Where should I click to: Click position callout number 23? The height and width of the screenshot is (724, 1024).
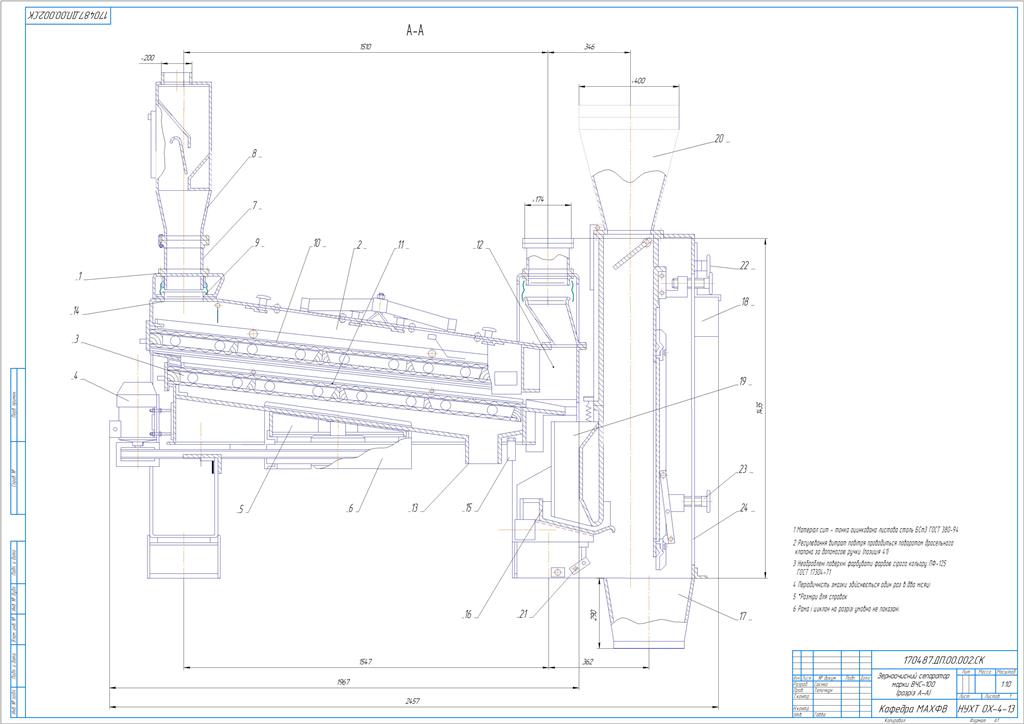[743, 469]
